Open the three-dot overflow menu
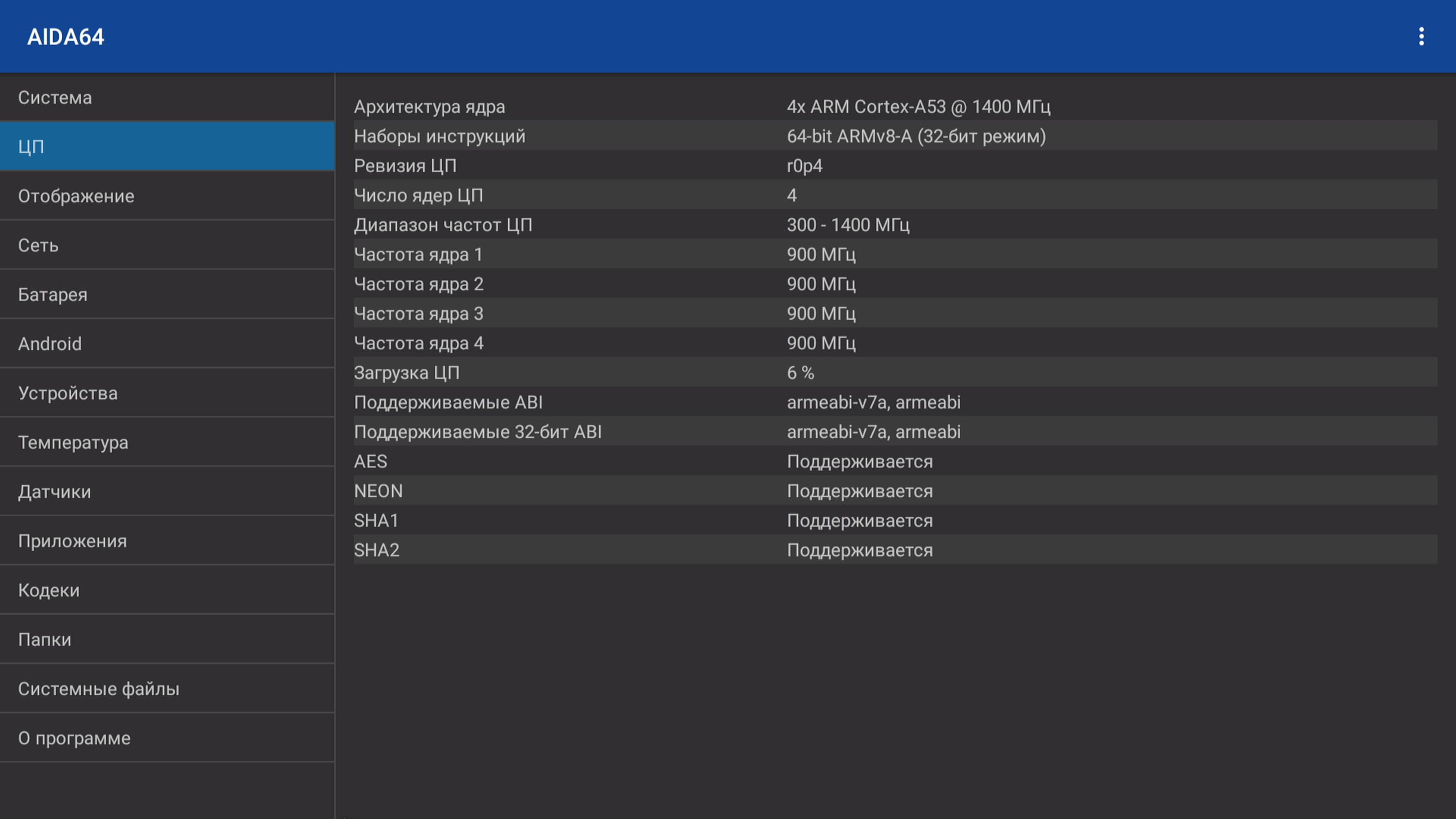Screen dimensions: 1456x819 tap(1421, 37)
